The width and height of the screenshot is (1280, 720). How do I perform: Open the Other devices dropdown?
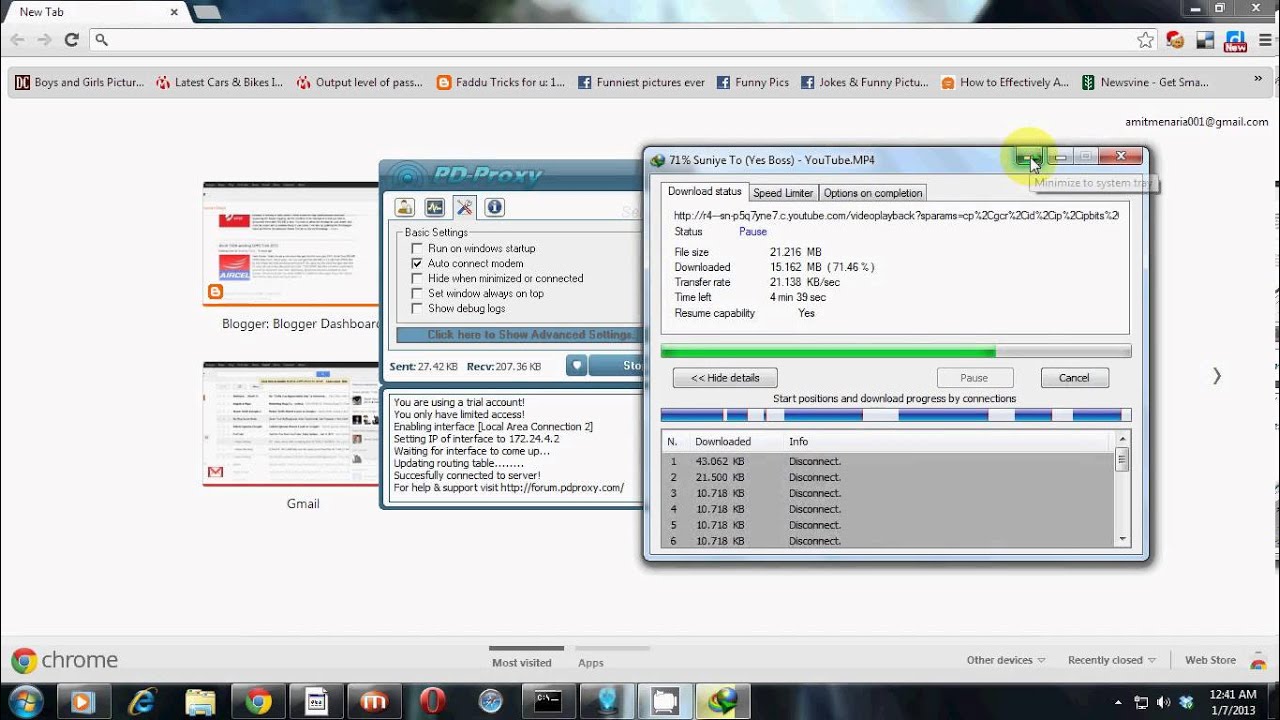coord(1006,660)
